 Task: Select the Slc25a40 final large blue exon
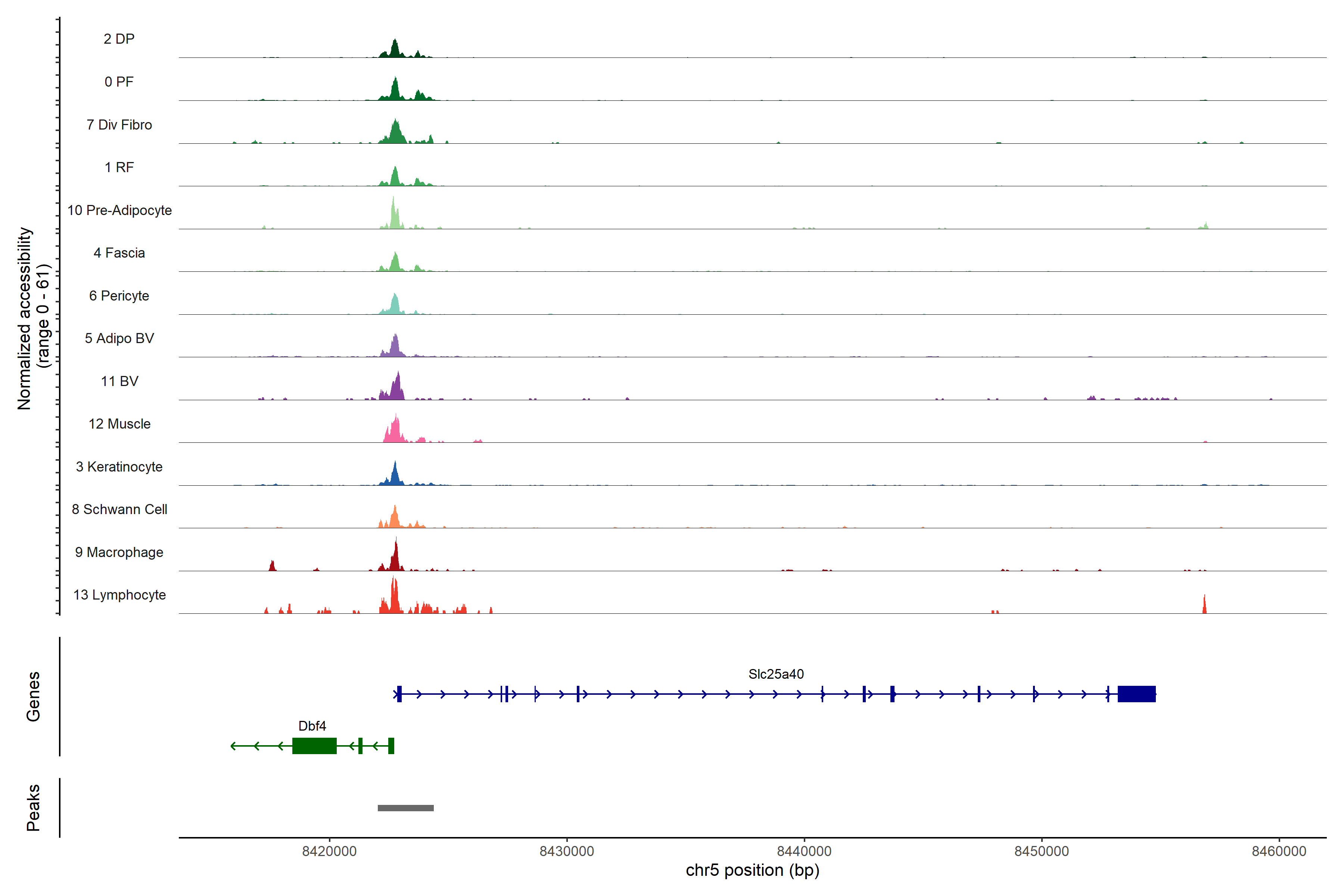[x=1136, y=694]
